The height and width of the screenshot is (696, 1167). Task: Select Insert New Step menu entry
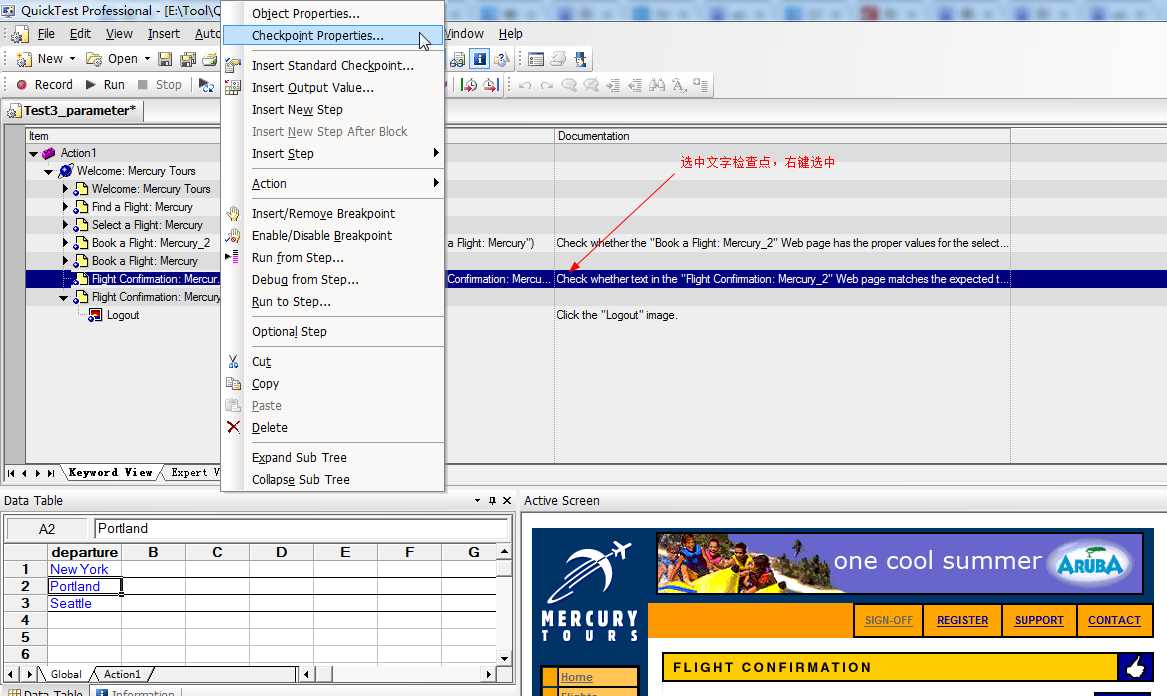click(x=333, y=109)
